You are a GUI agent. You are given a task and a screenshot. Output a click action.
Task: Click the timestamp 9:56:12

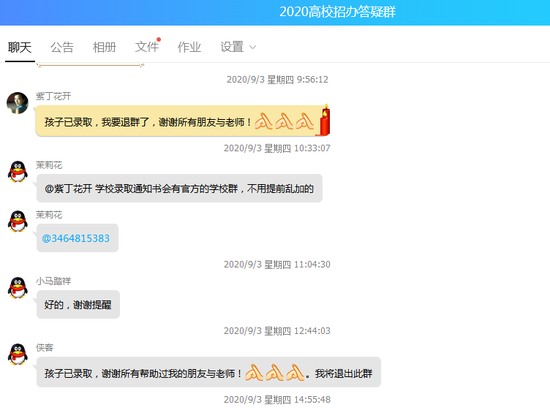click(x=277, y=80)
